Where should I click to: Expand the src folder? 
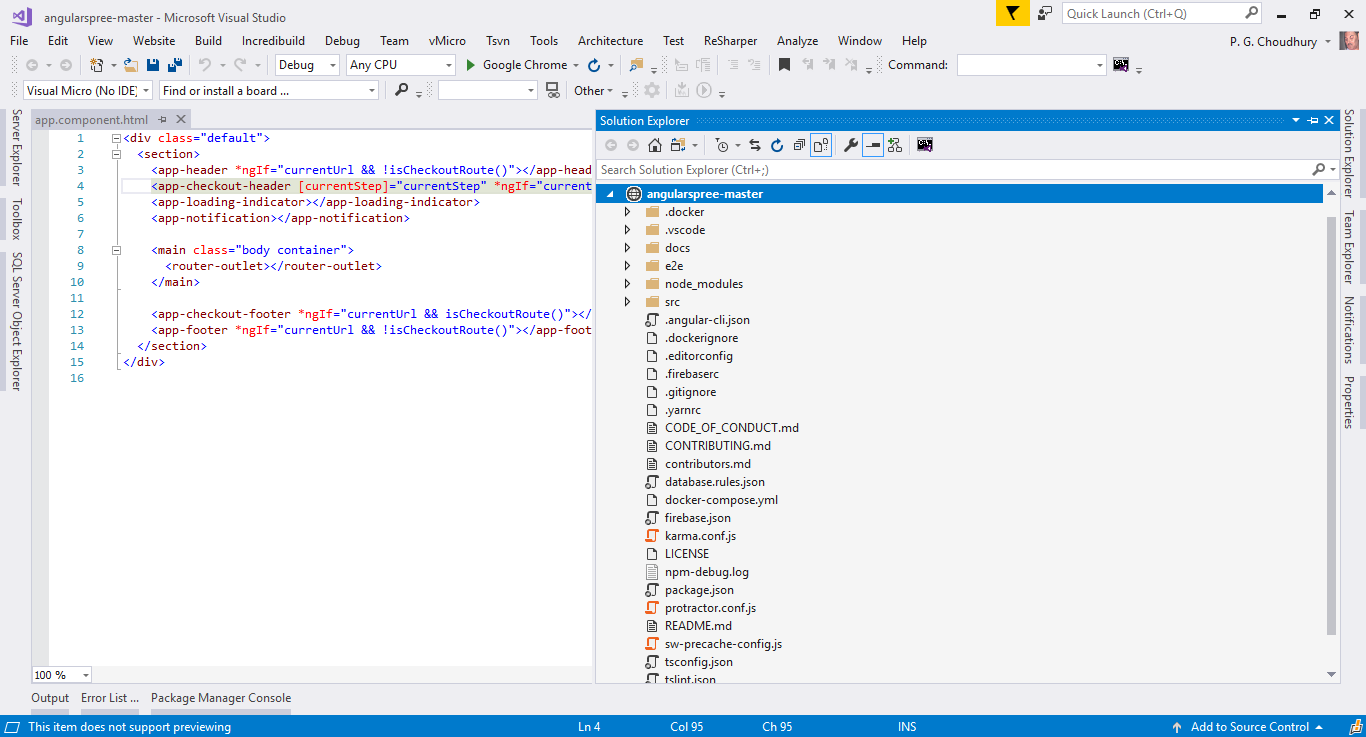point(627,302)
